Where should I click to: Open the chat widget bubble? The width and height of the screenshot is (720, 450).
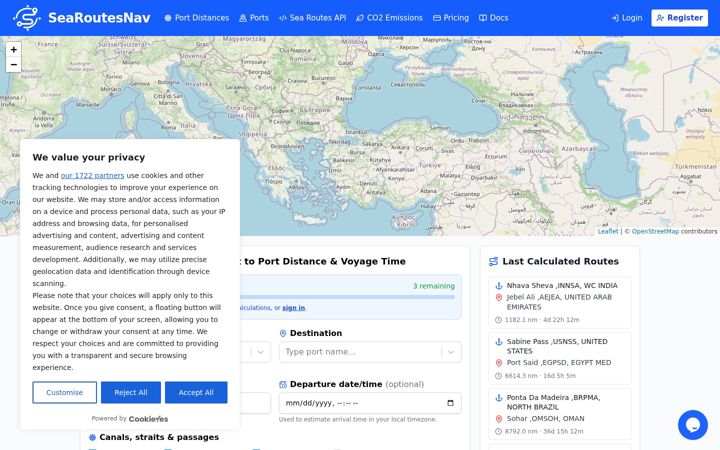click(x=692, y=425)
